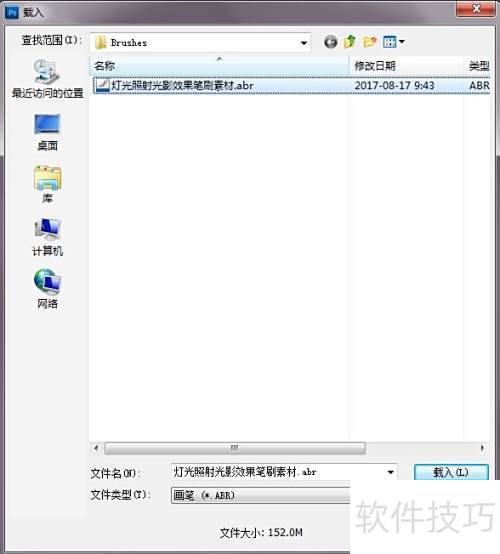Go up one folder level icon
The width and height of the screenshot is (500, 554).
[x=350, y=42]
